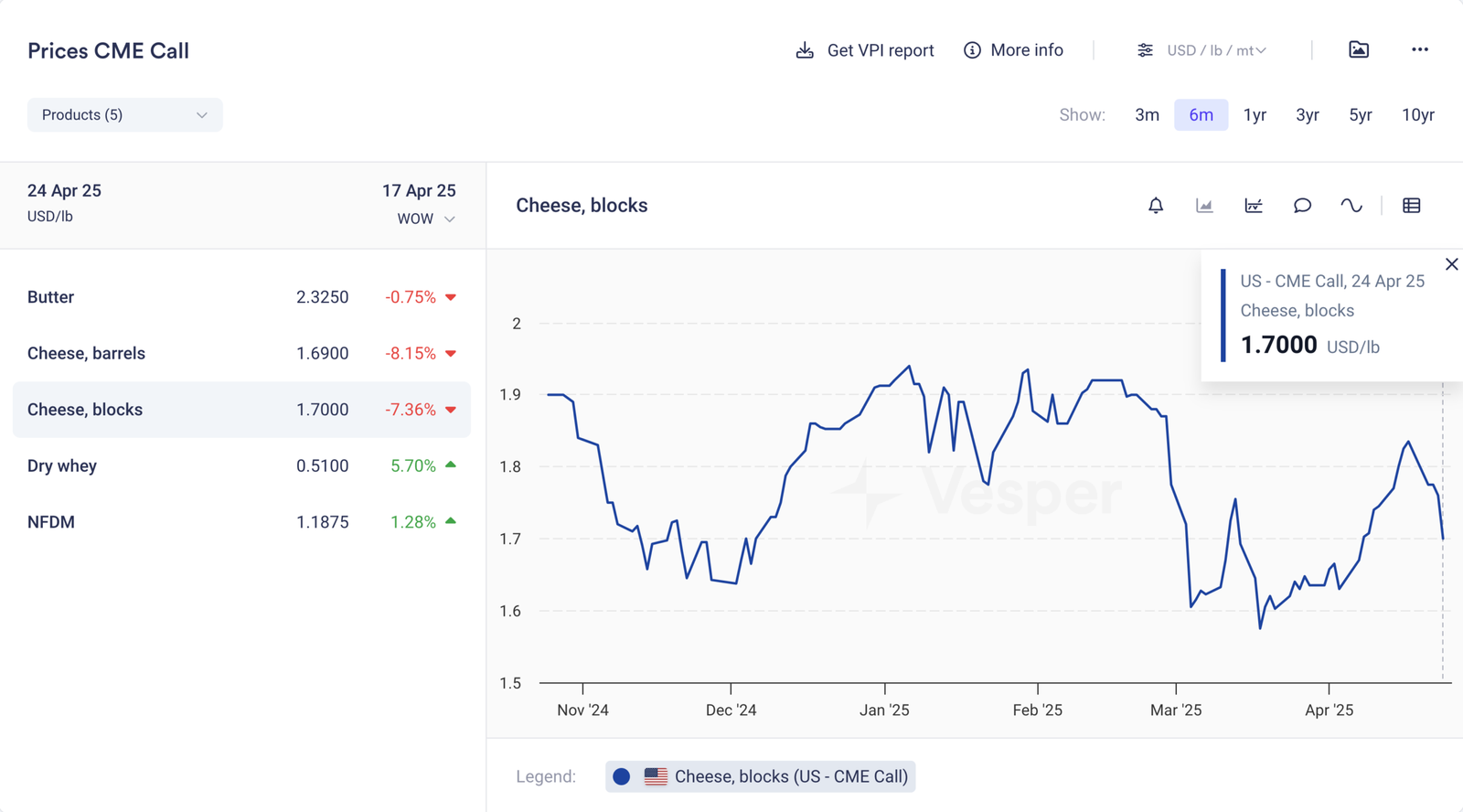Open the USD / lb / mt units dropdown
This screenshot has height=812, width=1463.
coord(1202,50)
